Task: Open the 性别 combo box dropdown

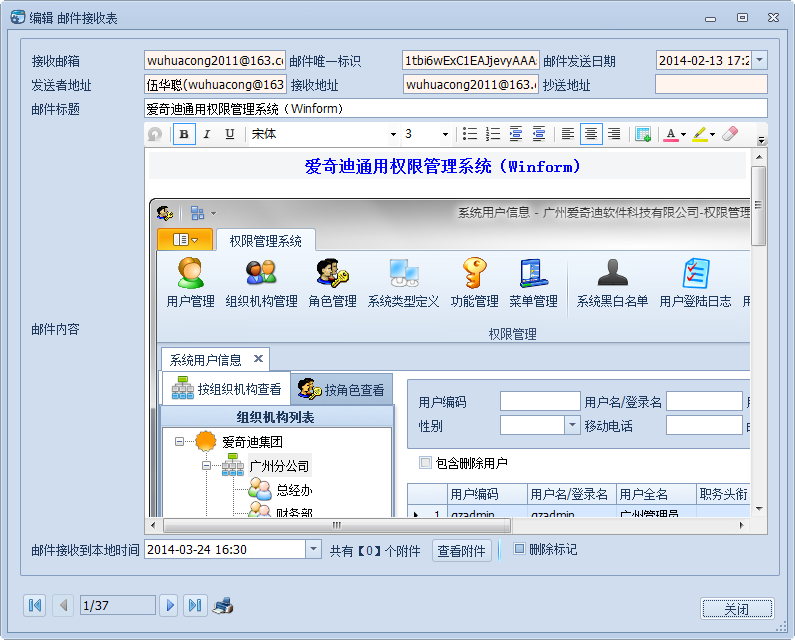Action: 572,425
